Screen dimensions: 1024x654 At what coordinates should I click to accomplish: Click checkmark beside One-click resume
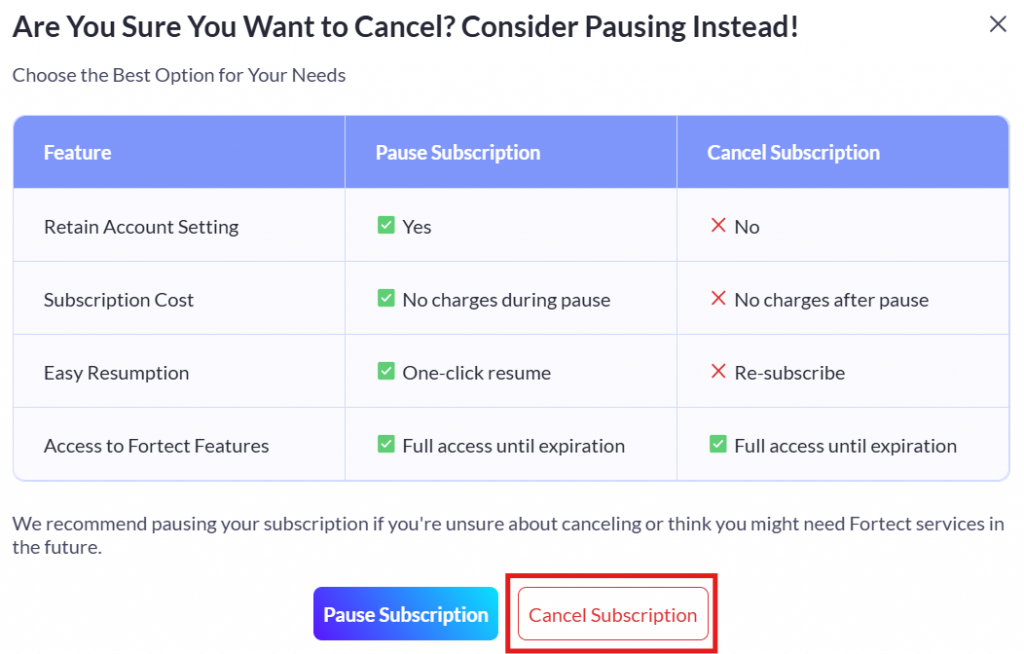point(386,371)
